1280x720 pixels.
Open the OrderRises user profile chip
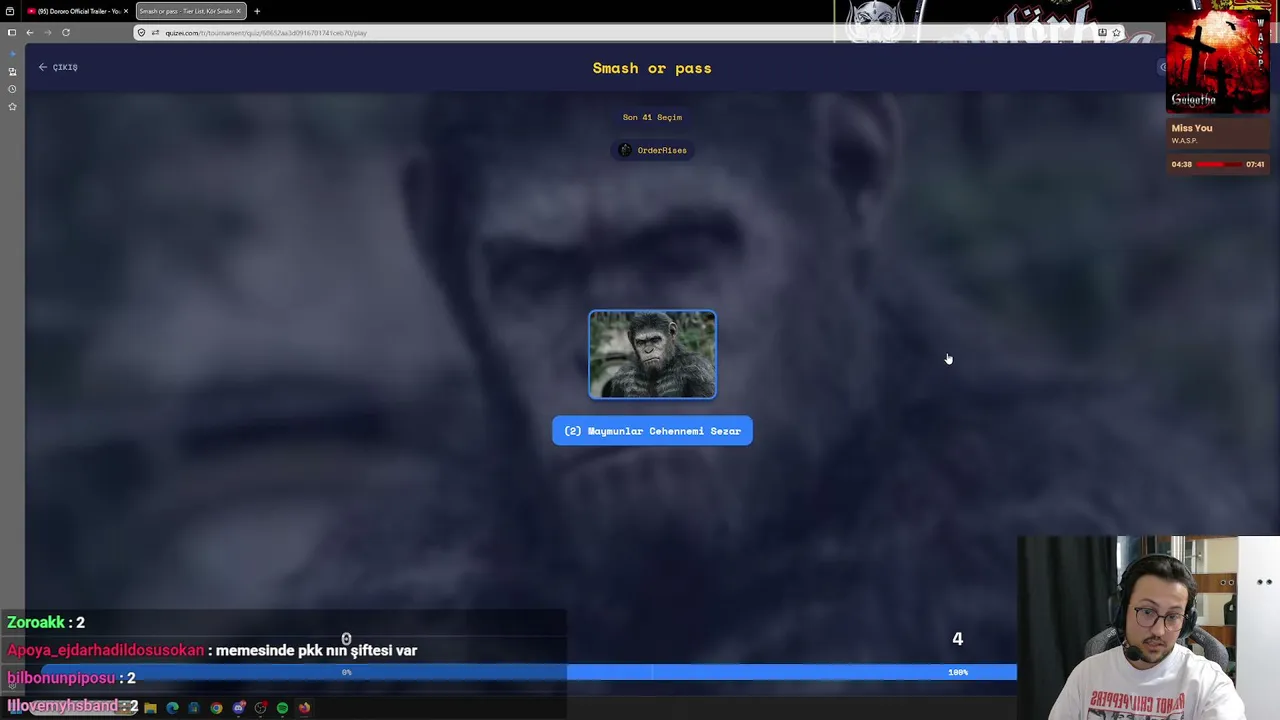click(652, 150)
